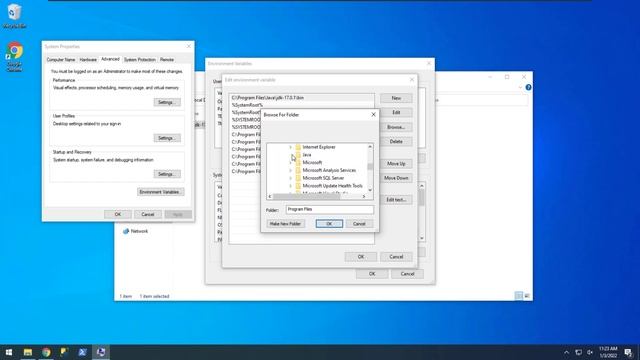Click OK in Environment Variables window

372,274
